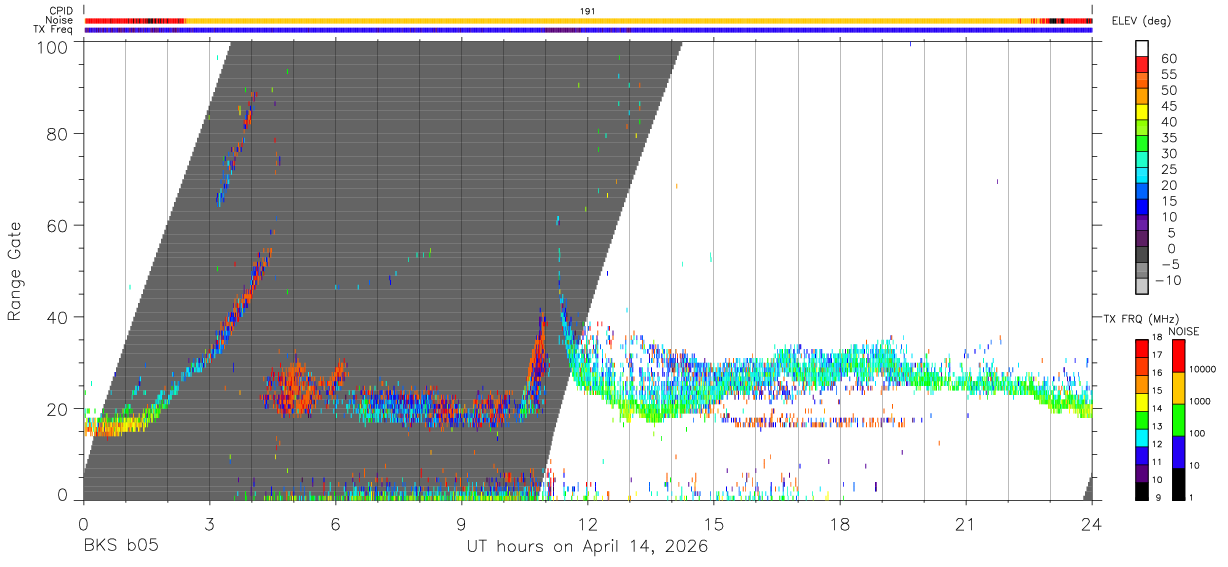Click x-axis hour tick 9
Image resolution: width=1228 pixels, height=567 pixels.
[461, 524]
